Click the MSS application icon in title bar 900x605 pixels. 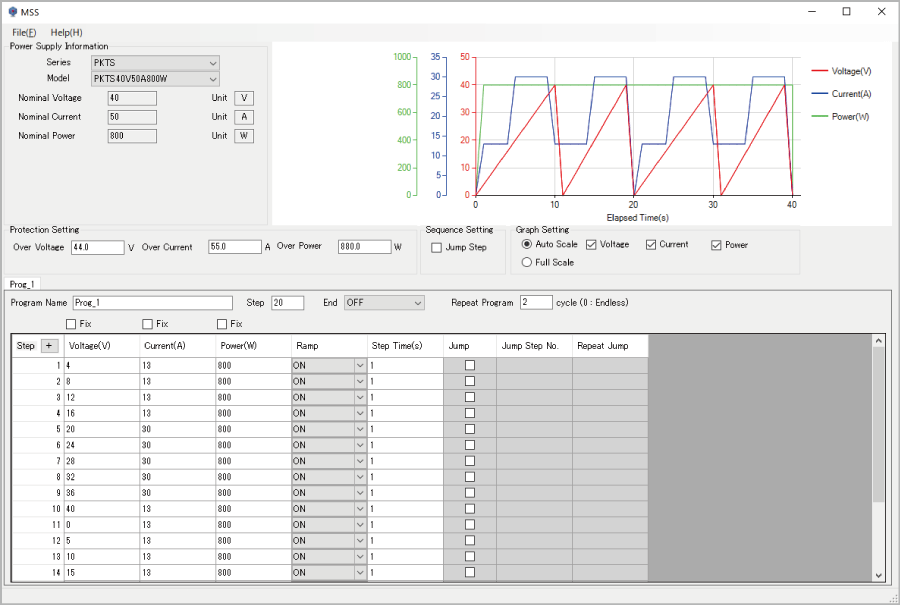(x=11, y=11)
